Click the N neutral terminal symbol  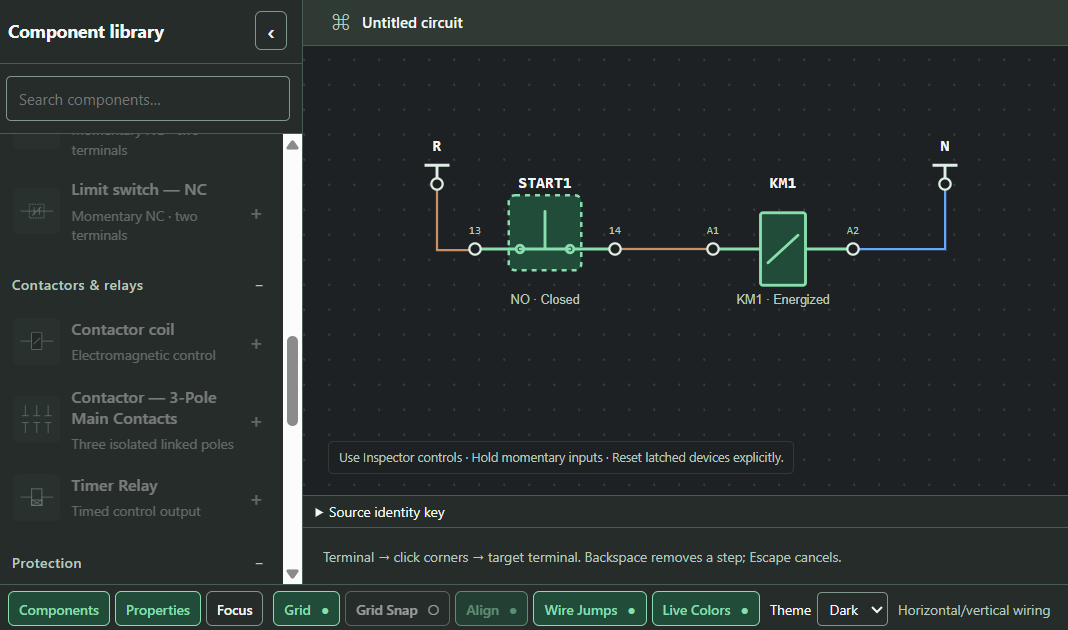[x=945, y=176]
